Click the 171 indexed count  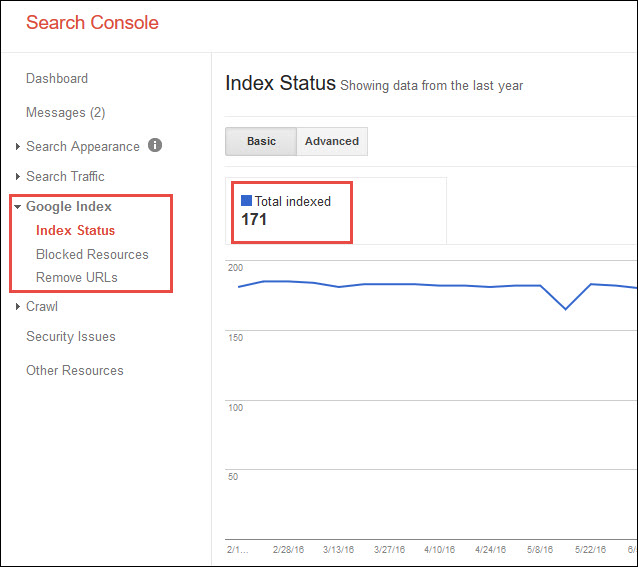pyautogui.click(x=254, y=220)
